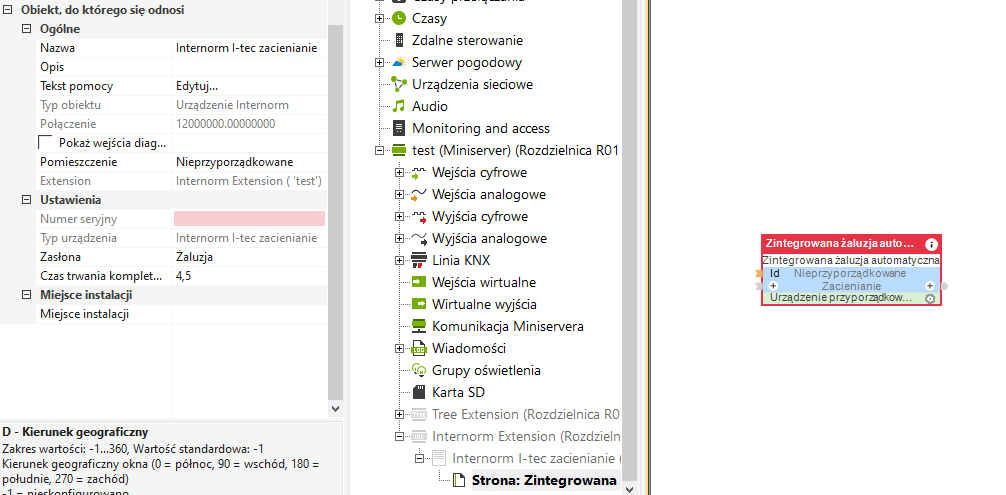The height and width of the screenshot is (495, 1006).
Task: Click the Audio music note icon
Action: pos(399,106)
